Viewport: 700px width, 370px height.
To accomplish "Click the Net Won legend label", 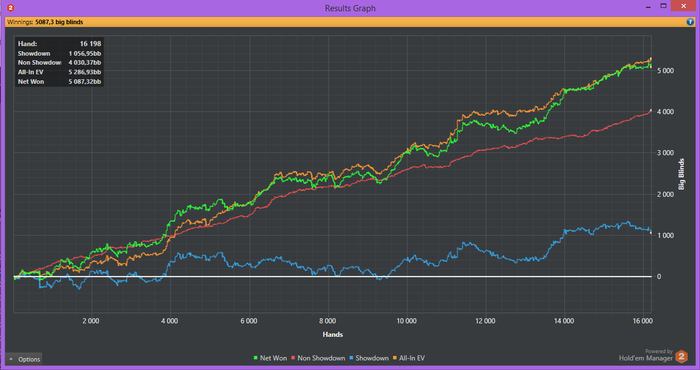I will 273,358.
